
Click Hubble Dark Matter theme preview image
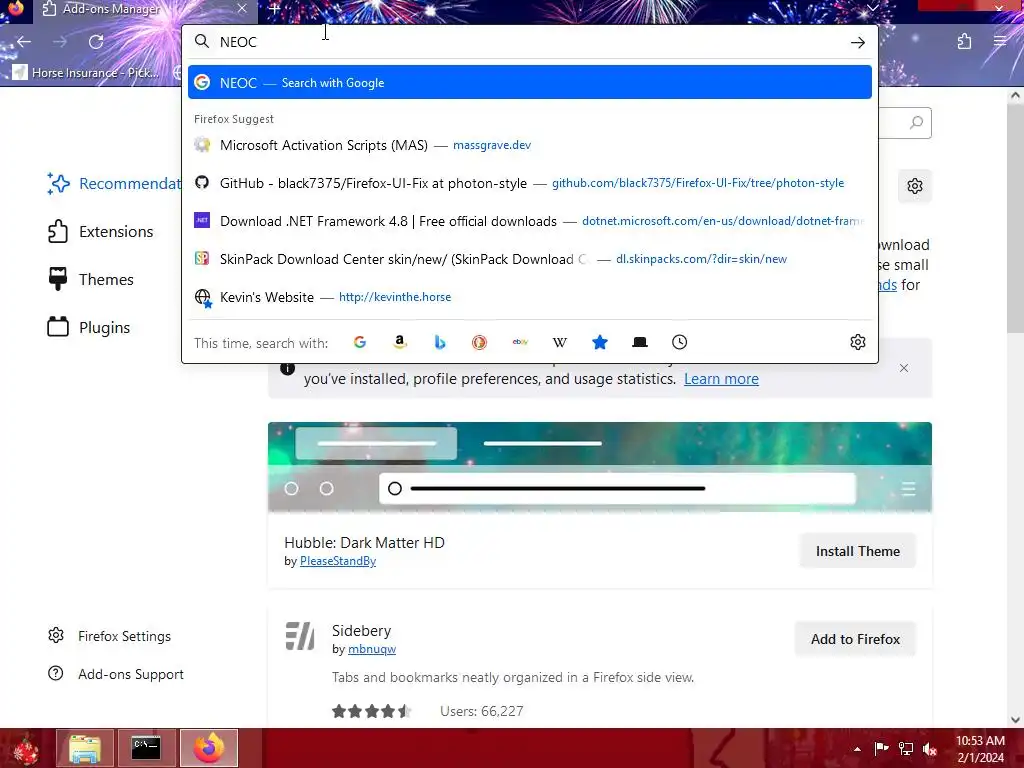click(600, 467)
